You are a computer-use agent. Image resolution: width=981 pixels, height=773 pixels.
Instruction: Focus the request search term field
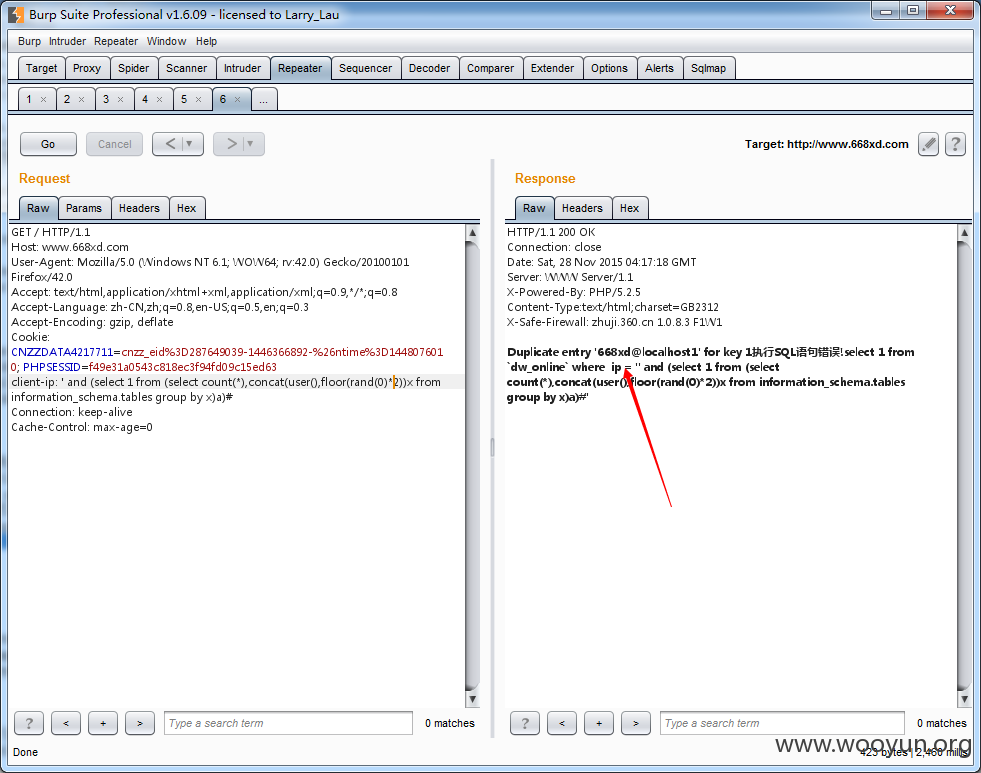[288, 723]
